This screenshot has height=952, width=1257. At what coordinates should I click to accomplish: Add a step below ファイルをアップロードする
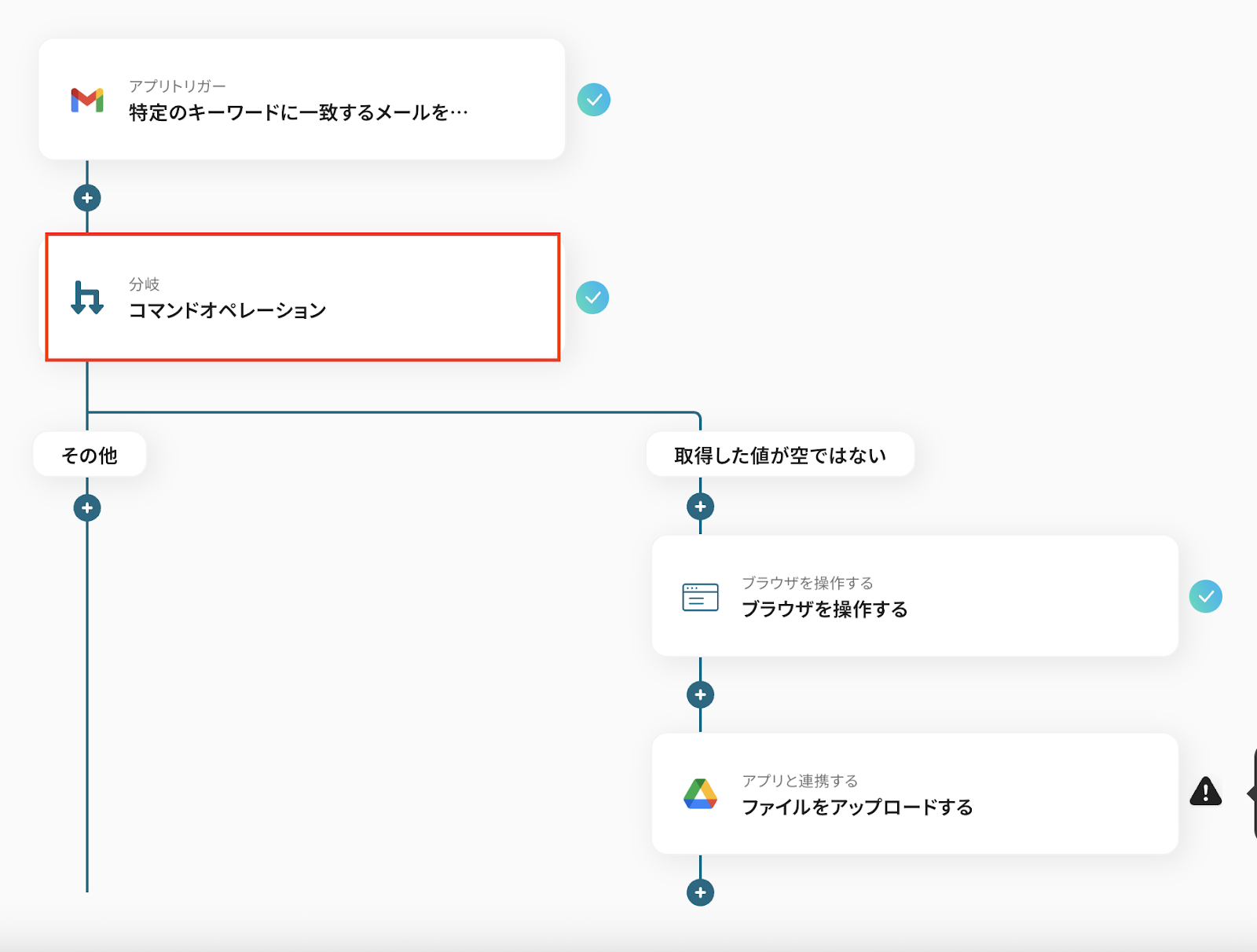700,892
